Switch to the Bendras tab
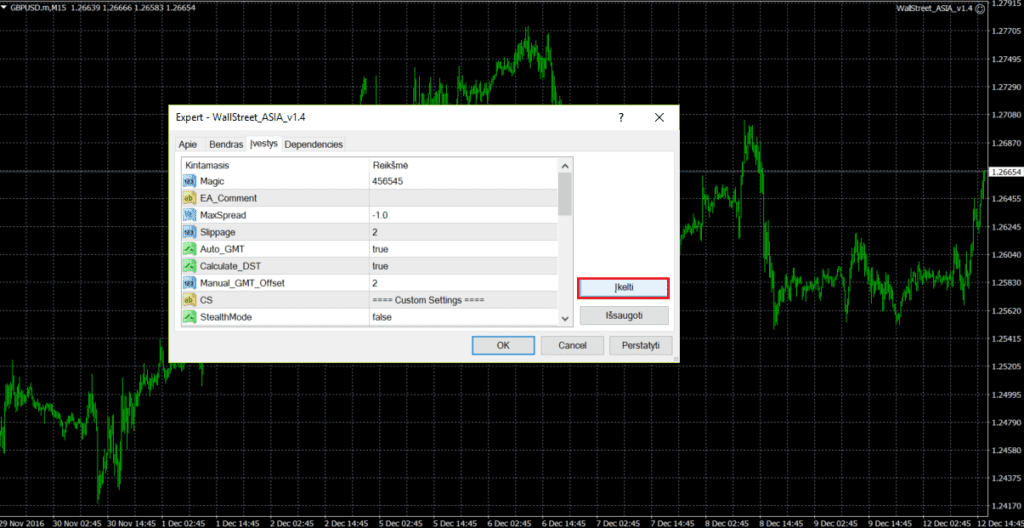The width and height of the screenshot is (1024, 528). [225, 144]
